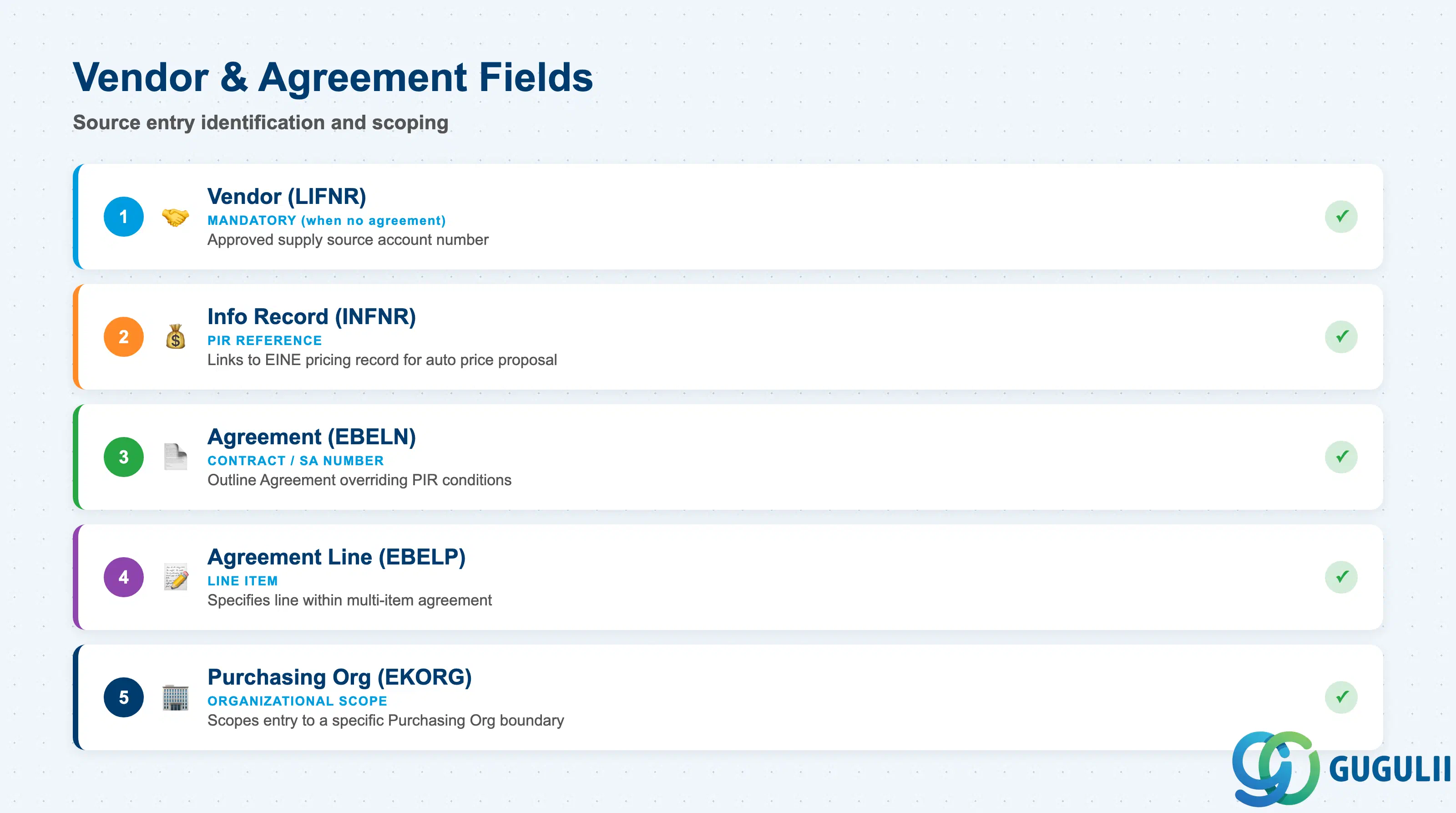Select the 'Info Record (INFNR)' heading
Viewport: 1456px width, 813px height.
[x=311, y=317]
